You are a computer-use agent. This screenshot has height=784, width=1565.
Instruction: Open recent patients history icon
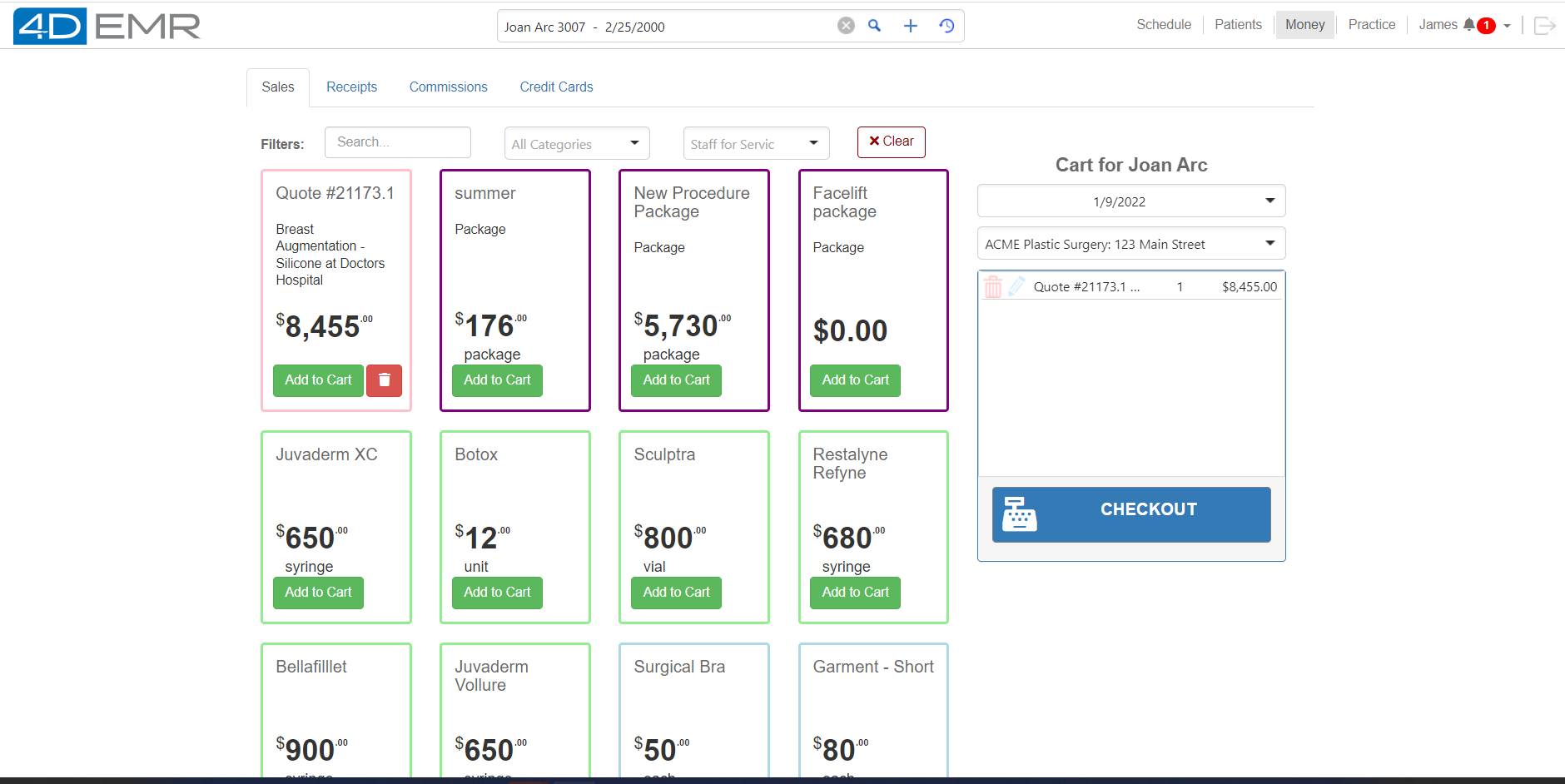946,26
